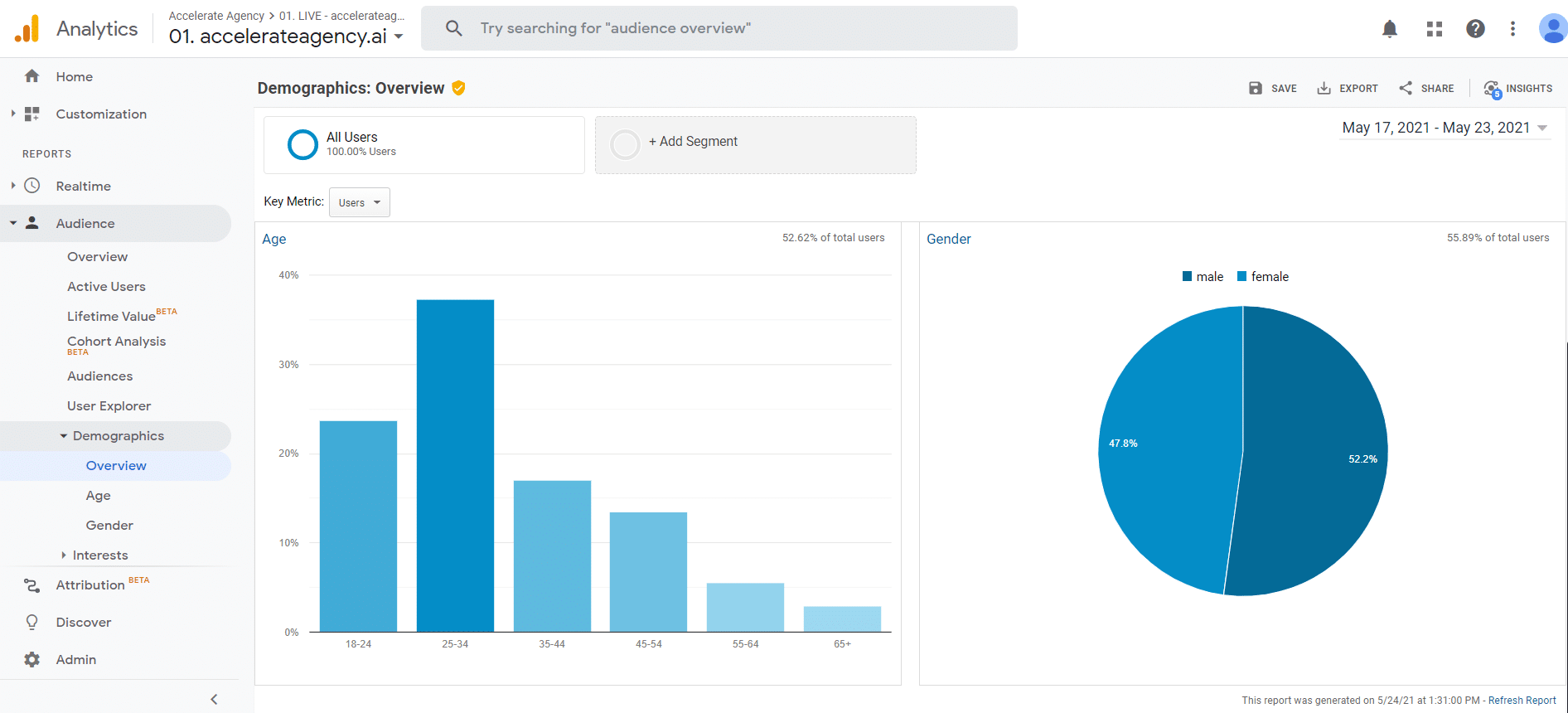
Task: Open the date range picker dropdown
Action: (1445, 128)
